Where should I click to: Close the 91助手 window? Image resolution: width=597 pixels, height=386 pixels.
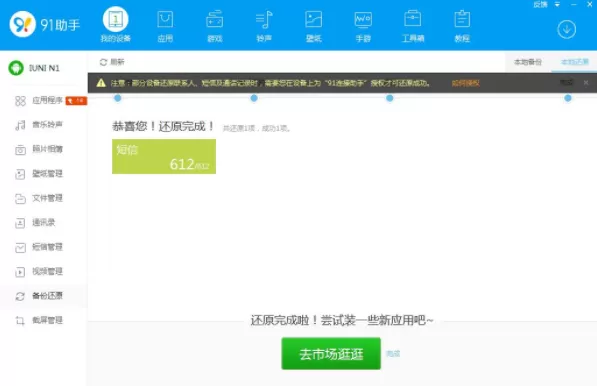pyautogui.click(x=590, y=4)
